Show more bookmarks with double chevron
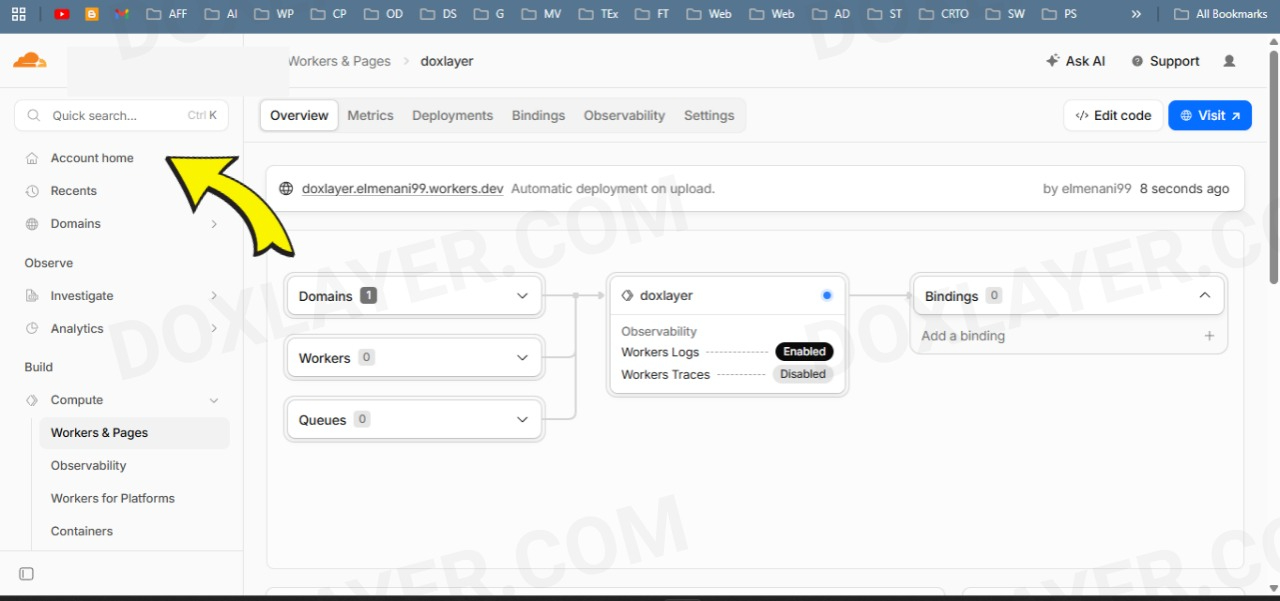Screen dimensions: 1280x601 [1136, 14]
